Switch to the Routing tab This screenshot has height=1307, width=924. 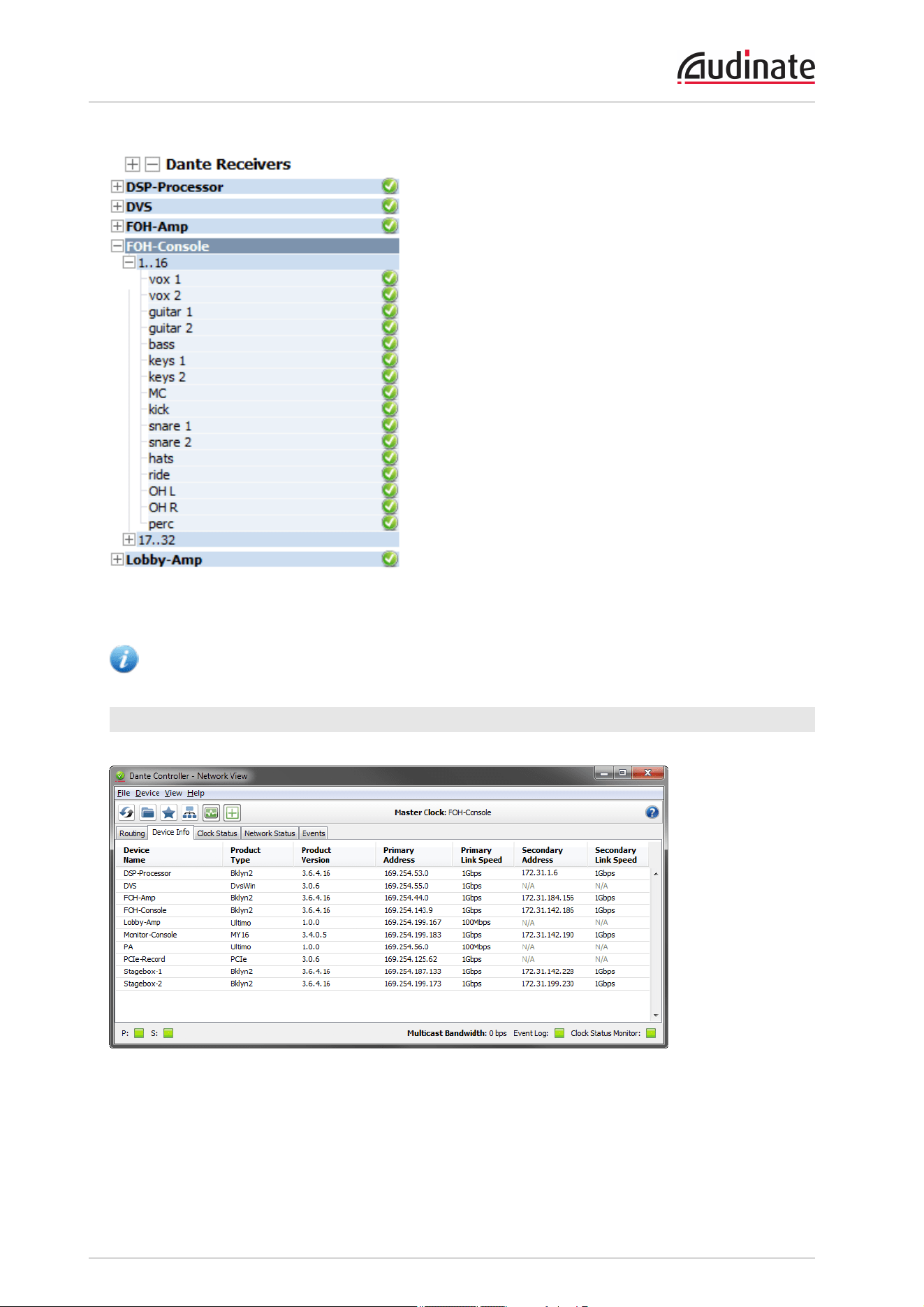[132, 833]
